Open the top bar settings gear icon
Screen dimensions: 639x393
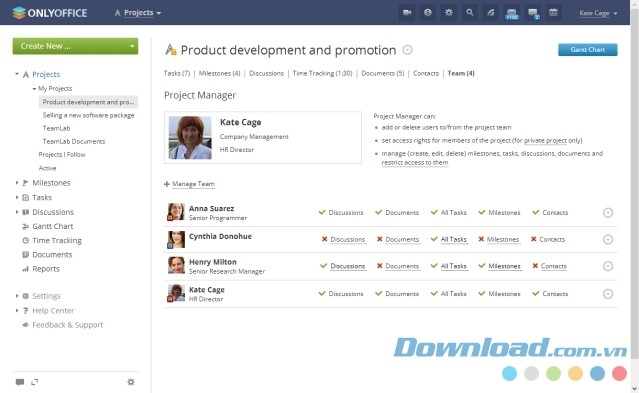(449, 13)
